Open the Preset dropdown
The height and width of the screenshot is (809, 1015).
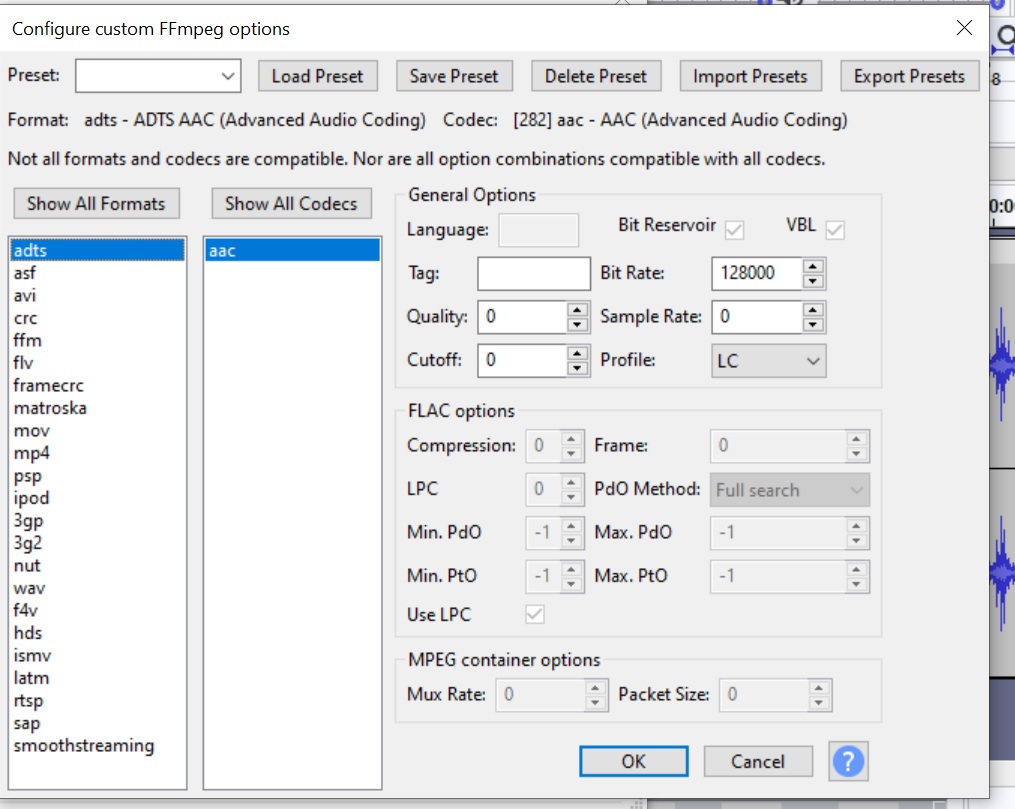coord(158,76)
